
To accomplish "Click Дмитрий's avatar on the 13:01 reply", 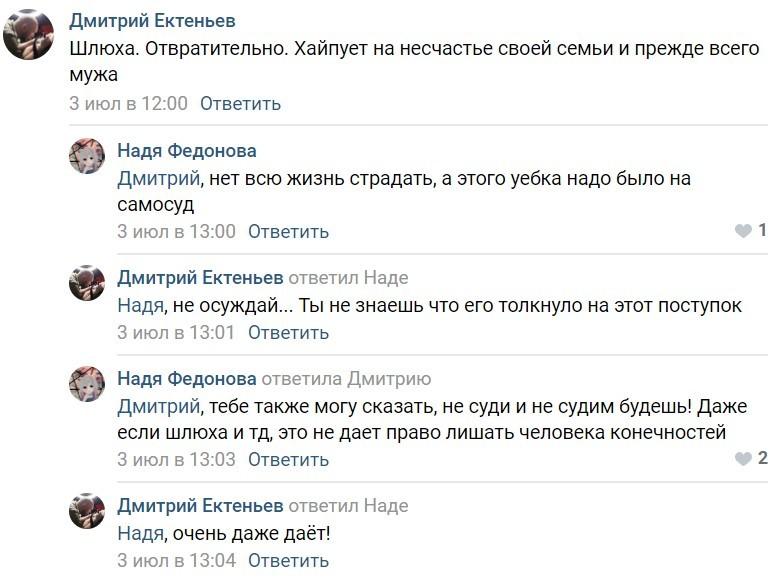I will (87, 283).
